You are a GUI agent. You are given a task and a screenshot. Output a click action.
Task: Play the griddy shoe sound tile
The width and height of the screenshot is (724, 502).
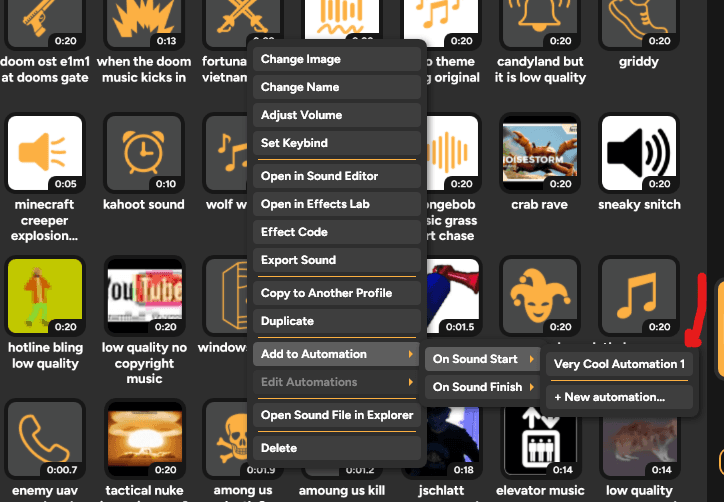coord(639,23)
